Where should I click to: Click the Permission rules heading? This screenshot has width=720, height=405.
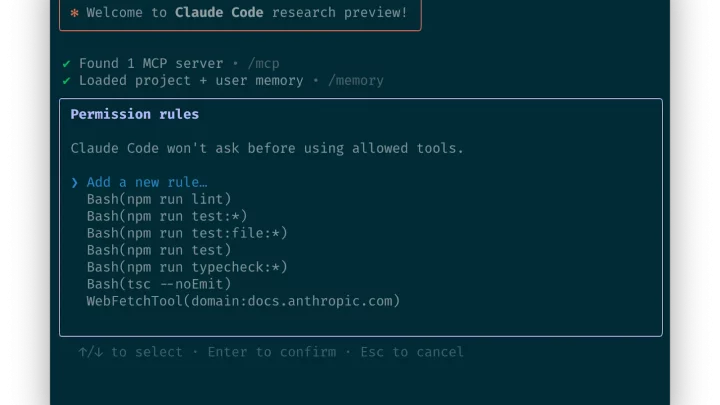coord(135,114)
